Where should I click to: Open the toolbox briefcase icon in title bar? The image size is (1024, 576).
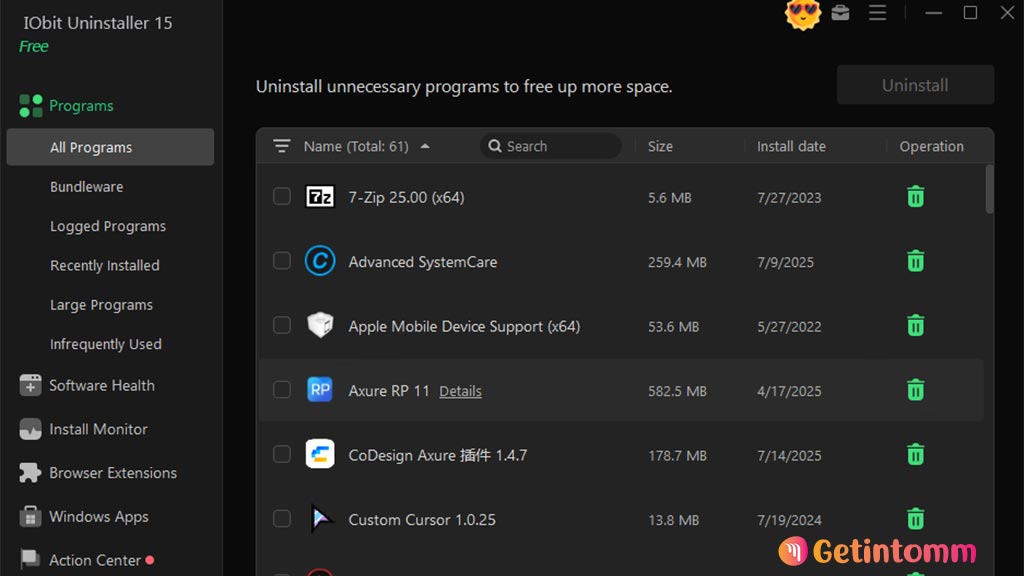840,12
